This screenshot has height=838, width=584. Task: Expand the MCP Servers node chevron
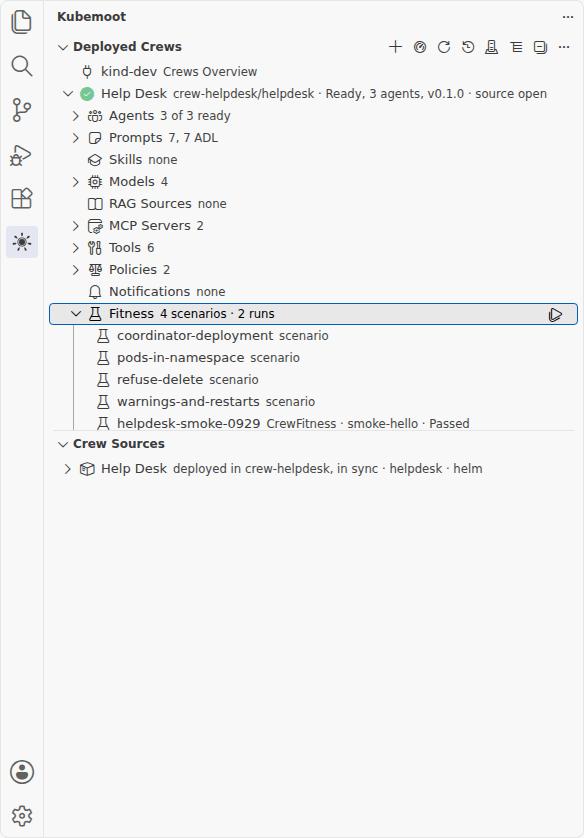pos(76,226)
